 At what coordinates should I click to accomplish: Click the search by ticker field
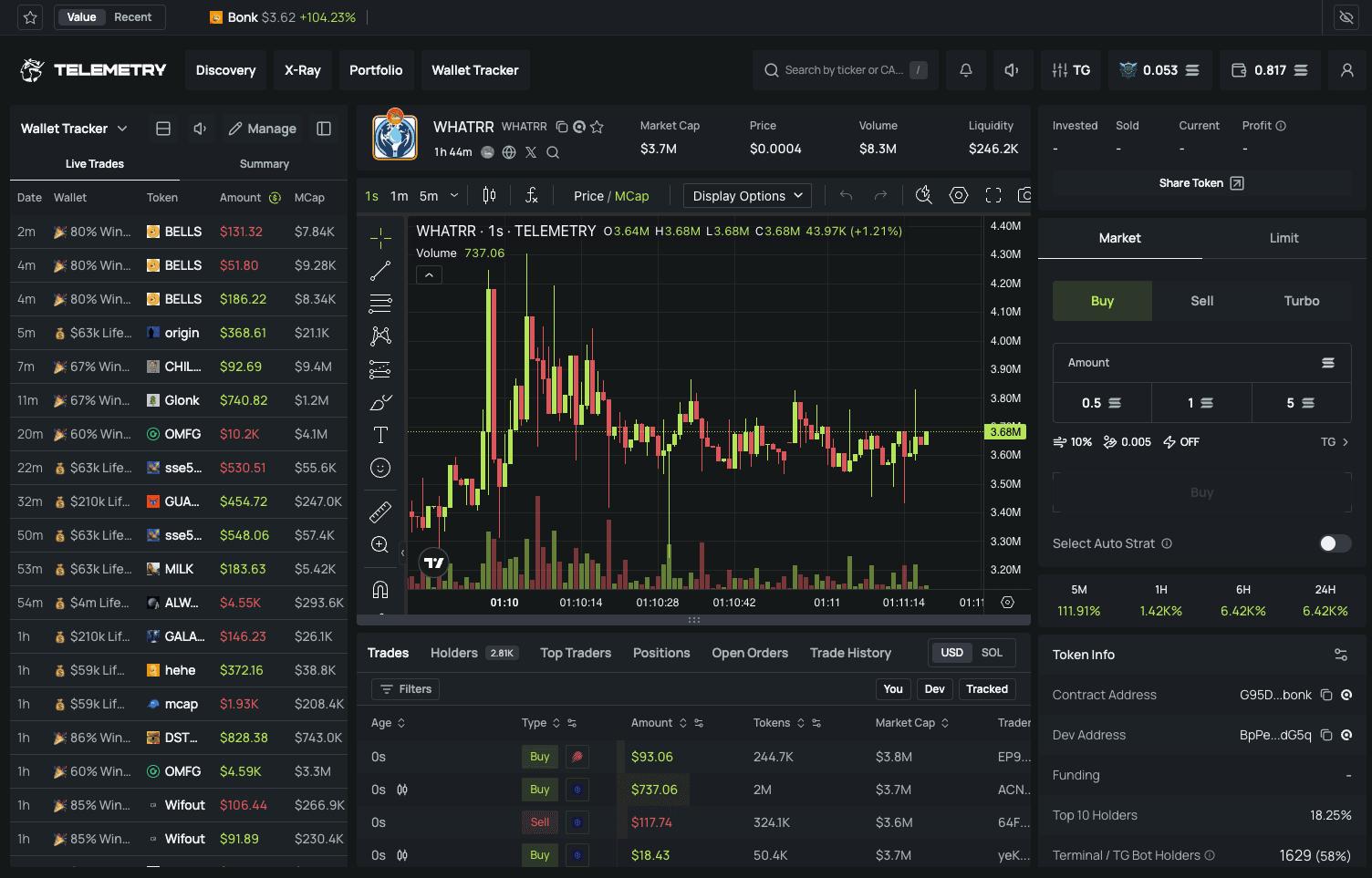[846, 70]
